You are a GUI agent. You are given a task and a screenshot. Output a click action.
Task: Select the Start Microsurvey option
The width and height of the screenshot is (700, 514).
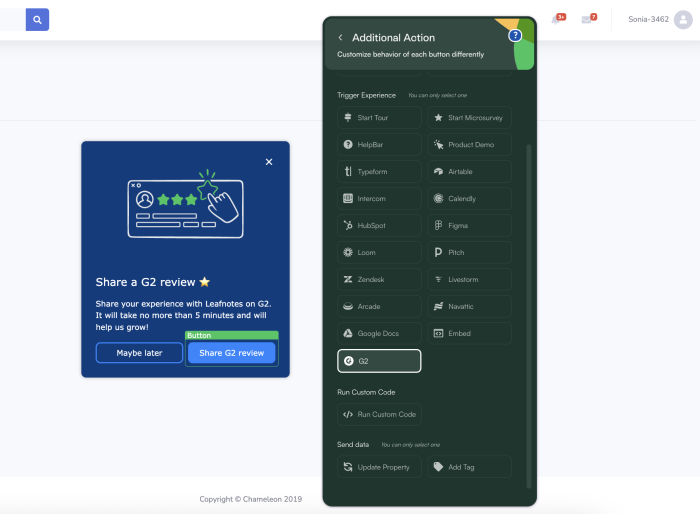(470, 118)
